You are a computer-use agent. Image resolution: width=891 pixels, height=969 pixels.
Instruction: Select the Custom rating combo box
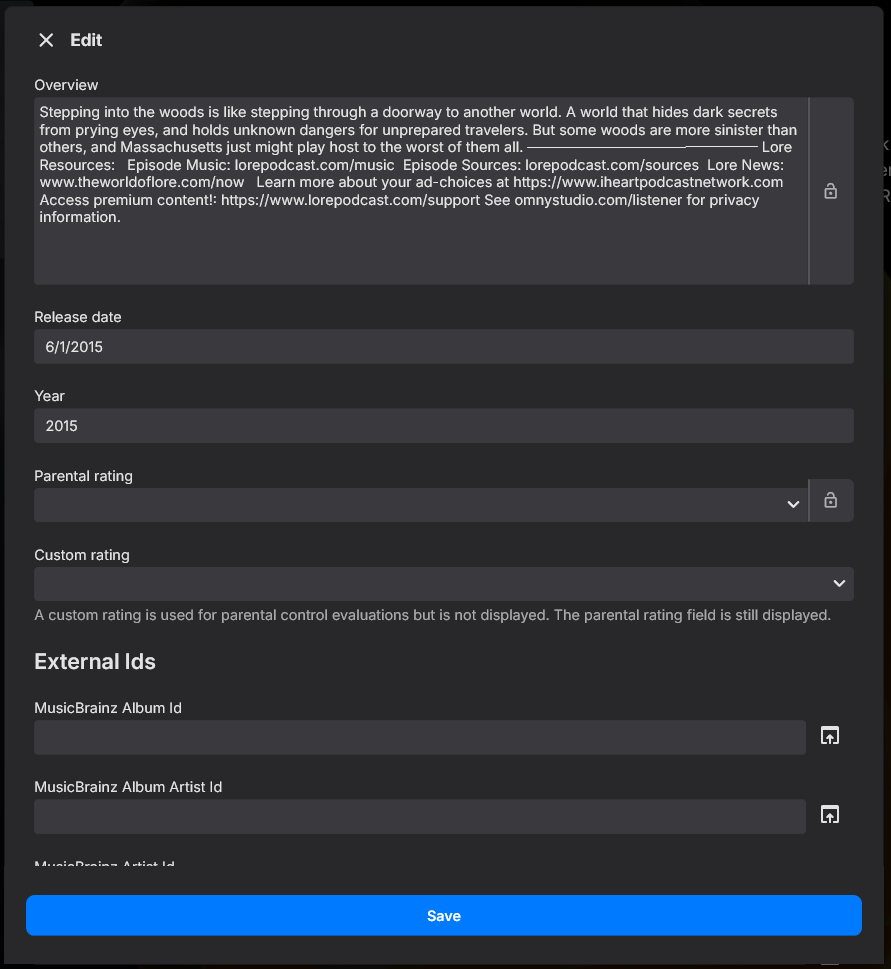click(444, 583)
